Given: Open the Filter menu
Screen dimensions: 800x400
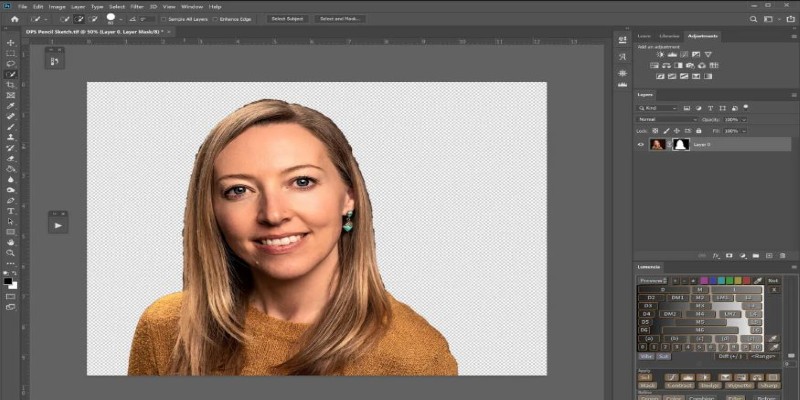Looking at the screenshot, I should (136, 6).
